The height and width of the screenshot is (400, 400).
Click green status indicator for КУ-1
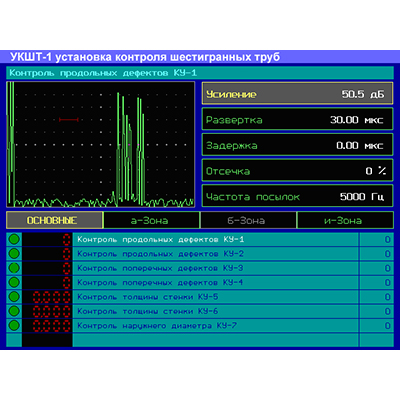coord(14,239)
